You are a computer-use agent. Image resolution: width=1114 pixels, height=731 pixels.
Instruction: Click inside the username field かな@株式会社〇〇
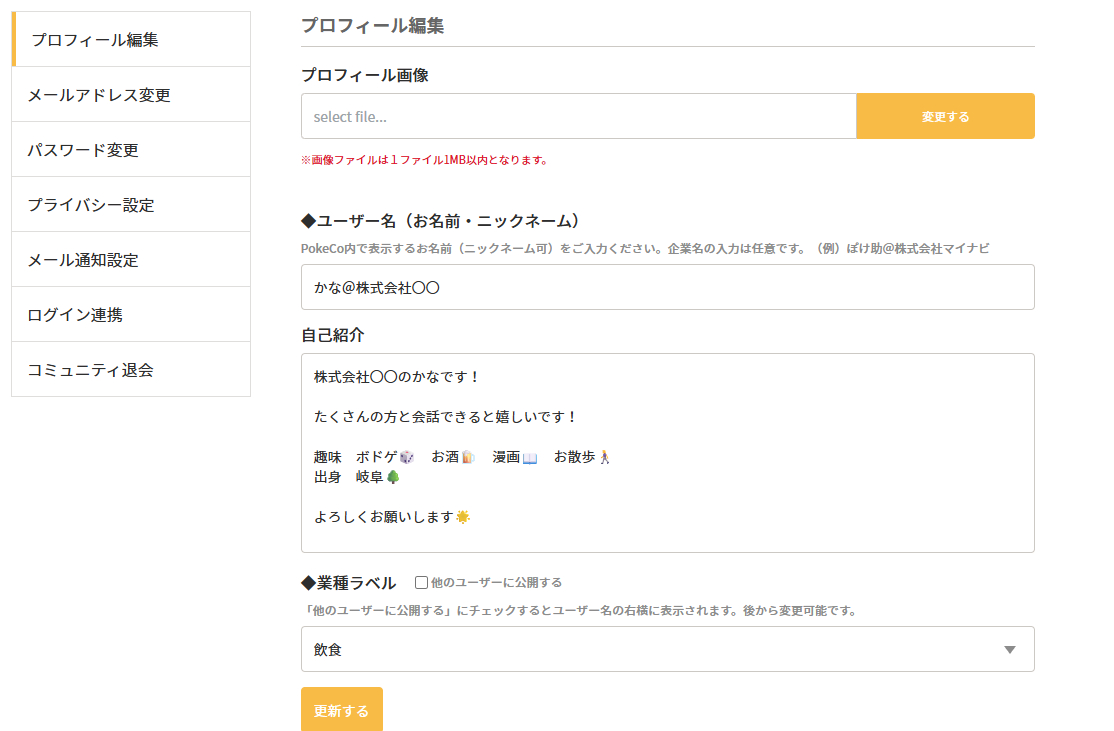point(667,287)
